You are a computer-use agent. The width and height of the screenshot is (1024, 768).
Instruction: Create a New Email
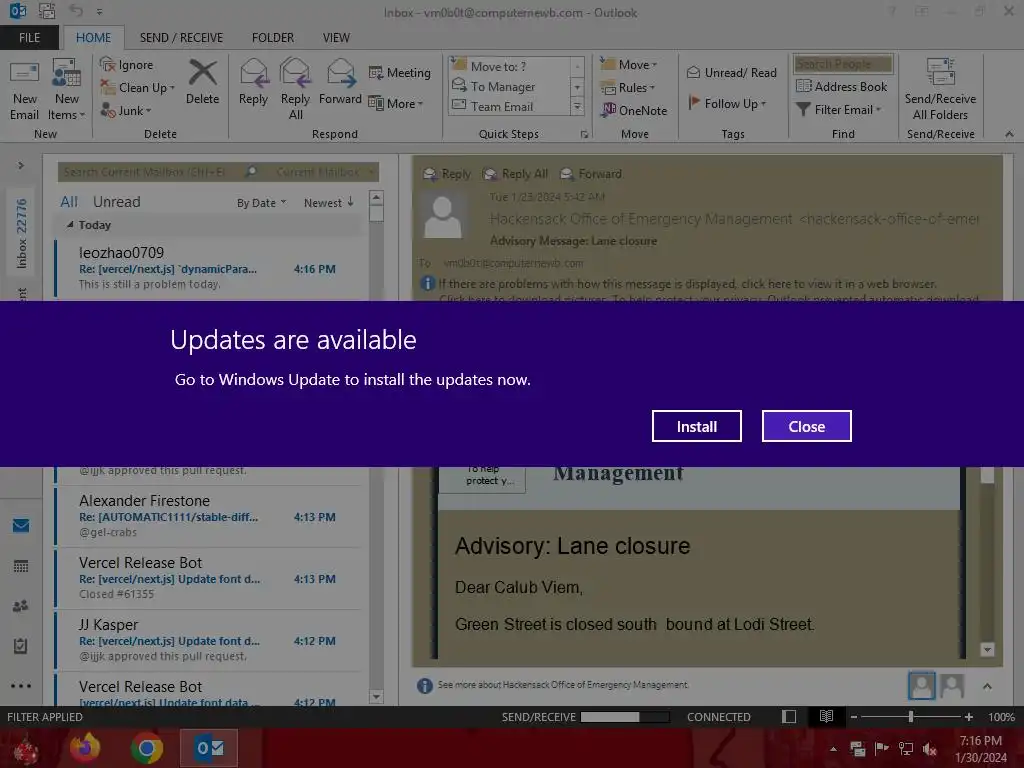tap(24, 90)
